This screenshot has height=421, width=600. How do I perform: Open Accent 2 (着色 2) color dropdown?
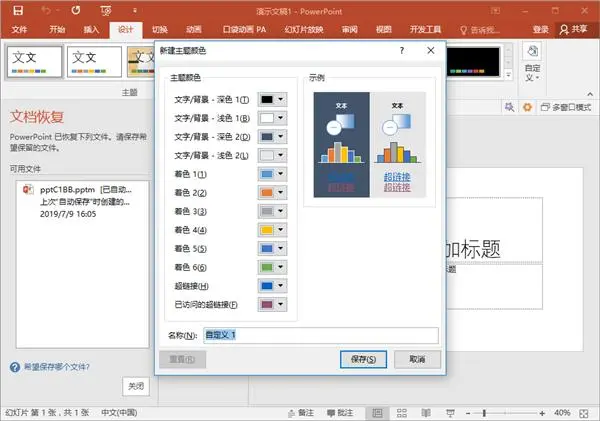pyautogui.click(x=272, y=193)
